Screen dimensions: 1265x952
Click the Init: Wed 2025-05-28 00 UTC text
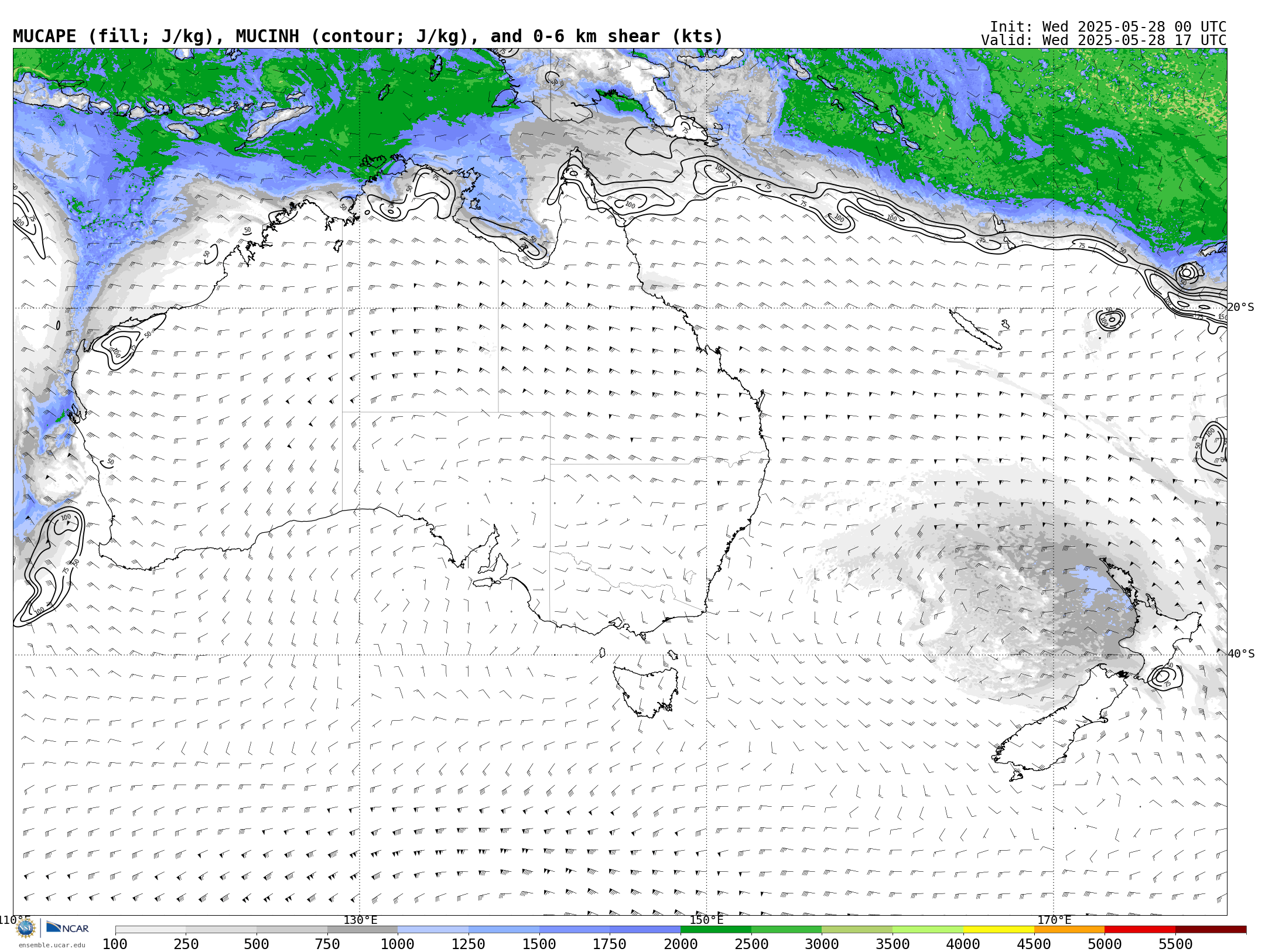point(1108,27)
